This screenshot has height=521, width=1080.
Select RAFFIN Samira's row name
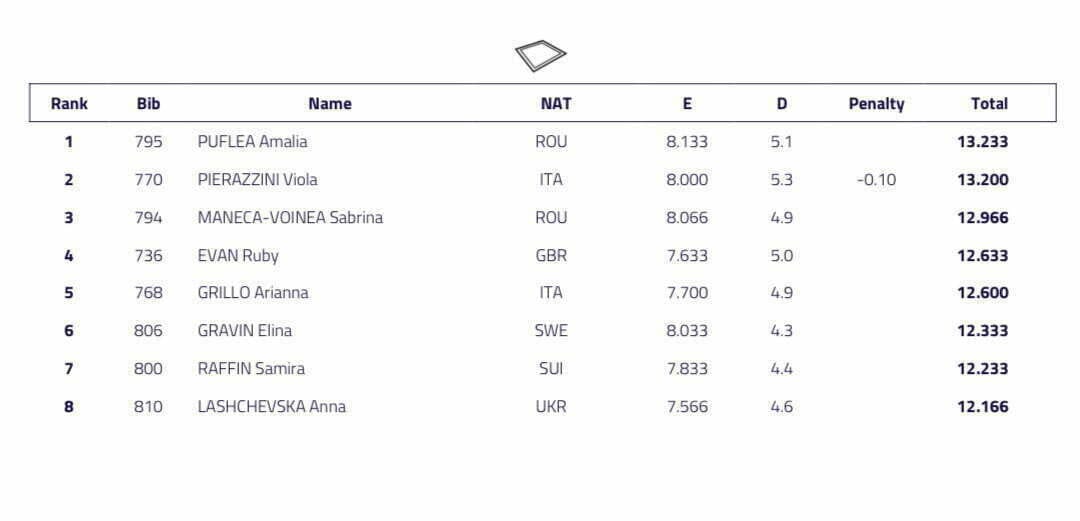[x=251, y=369]
